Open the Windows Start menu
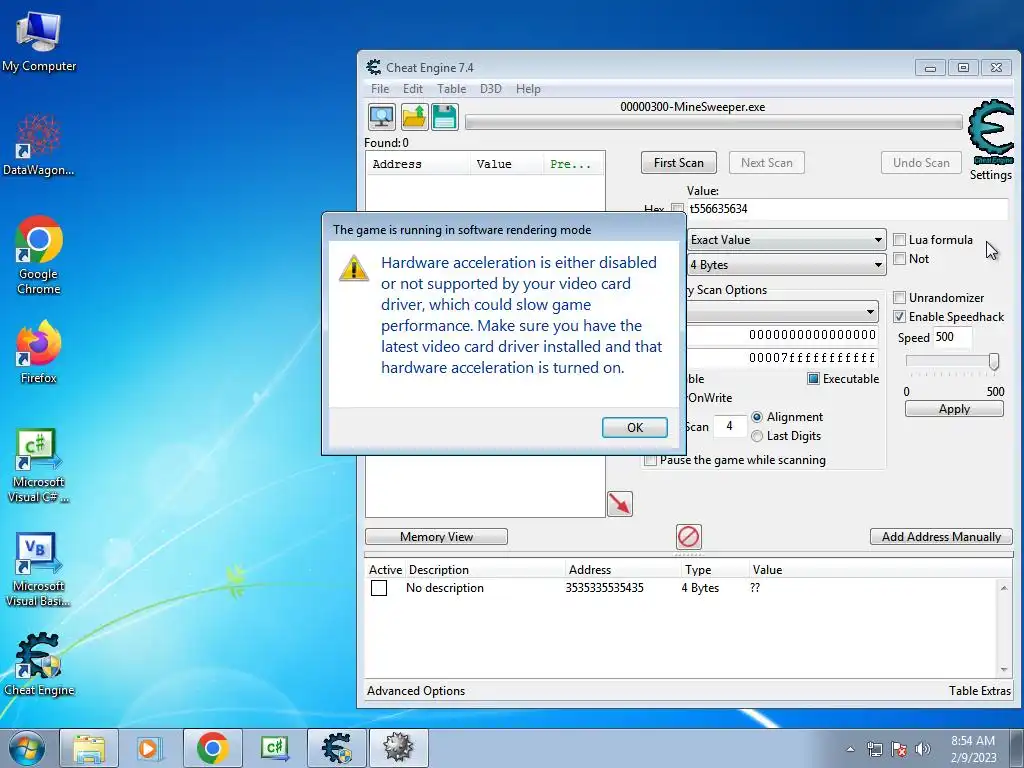This screenshot has width=1024, height=768. click(x=26, y=748)
